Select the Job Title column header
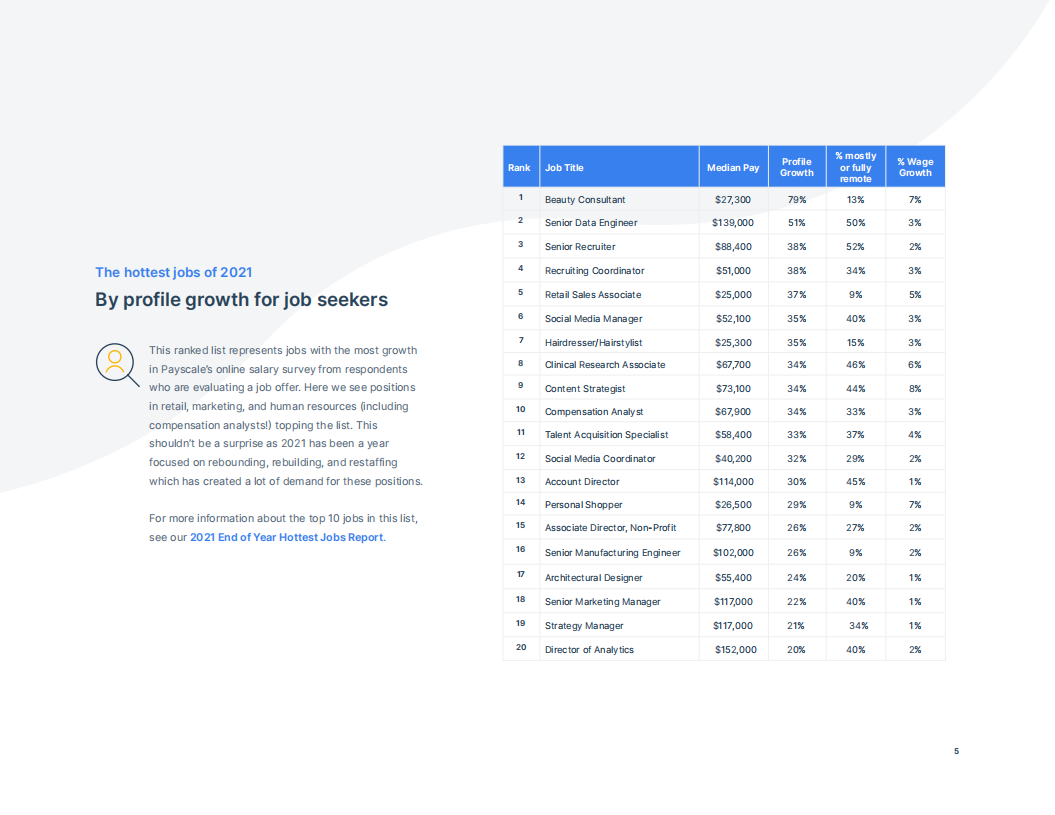1055x815 pixels. (564, 168)
